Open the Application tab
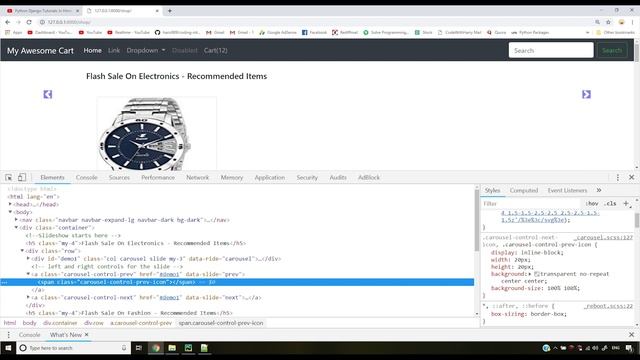Screen dimensions: 640x360 pos(270,177)
